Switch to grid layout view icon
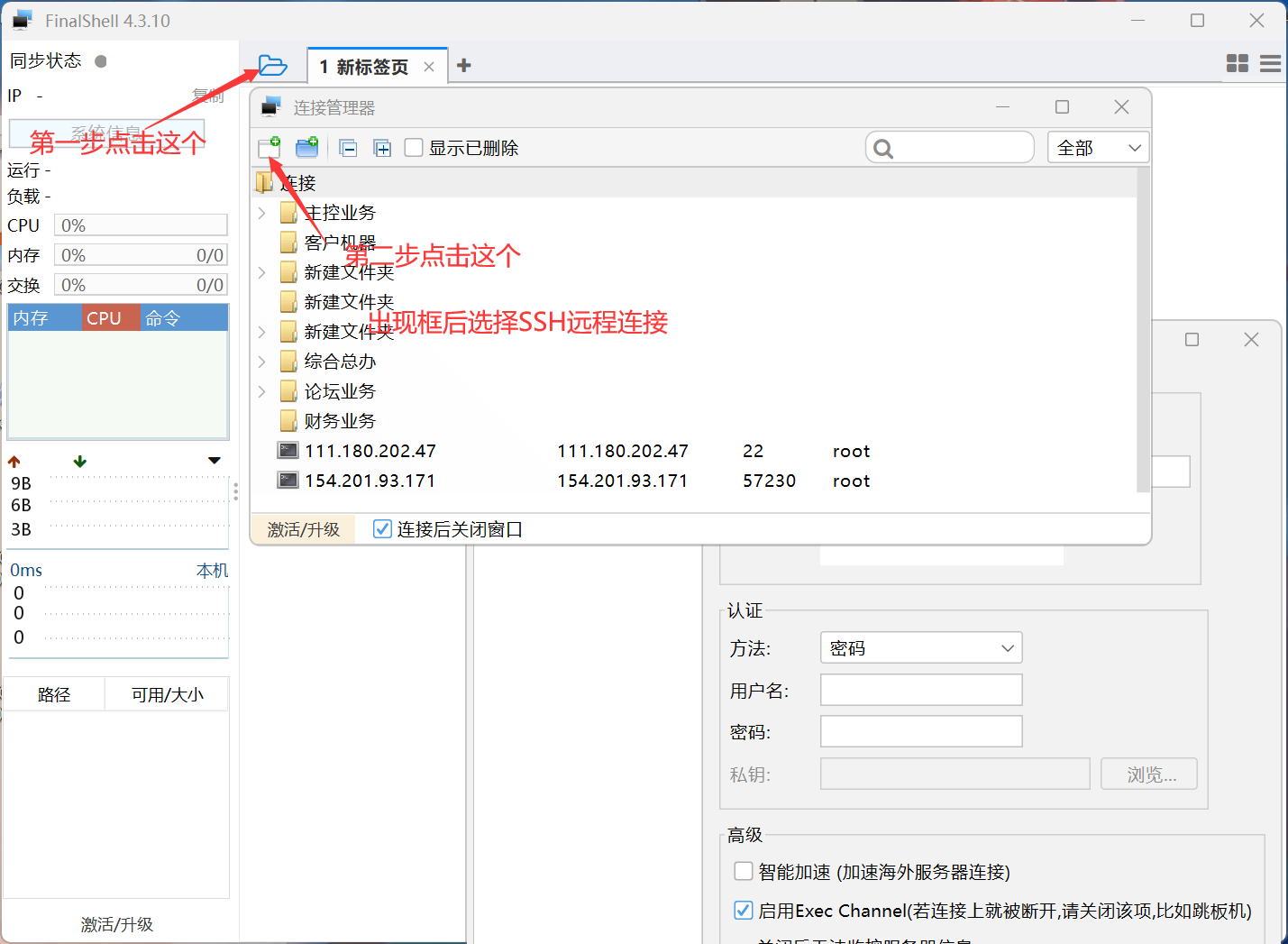The image size is (1288, 944). click(x=1238, y=63)
